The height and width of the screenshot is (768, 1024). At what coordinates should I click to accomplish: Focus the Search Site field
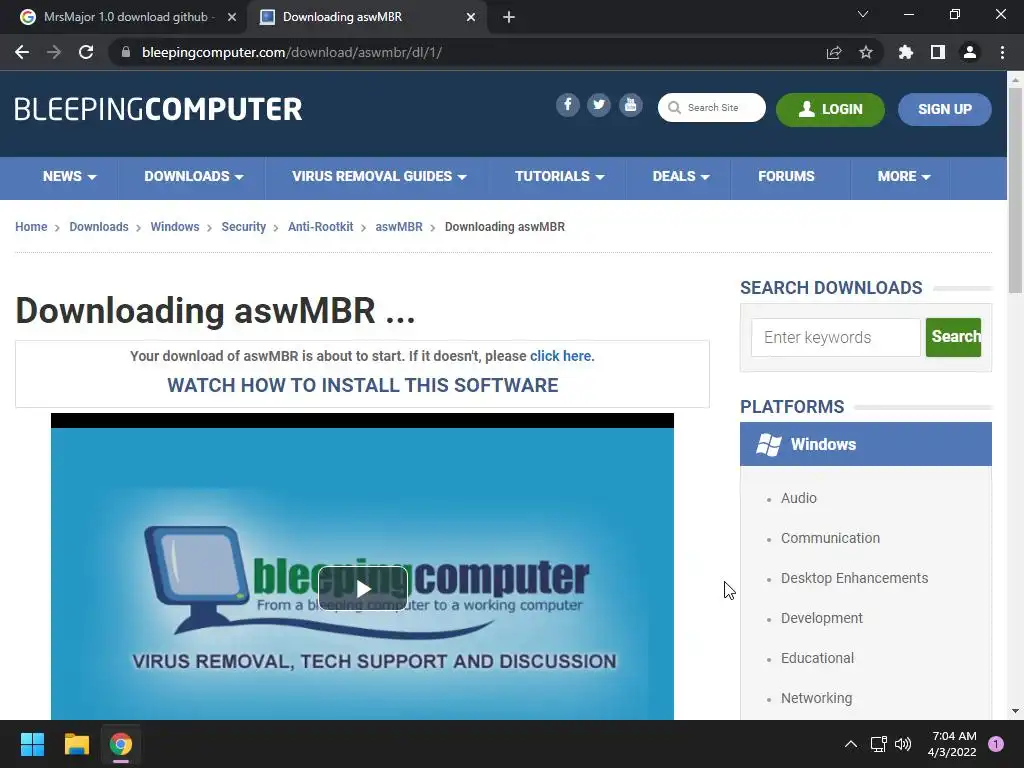pos(712,107)
